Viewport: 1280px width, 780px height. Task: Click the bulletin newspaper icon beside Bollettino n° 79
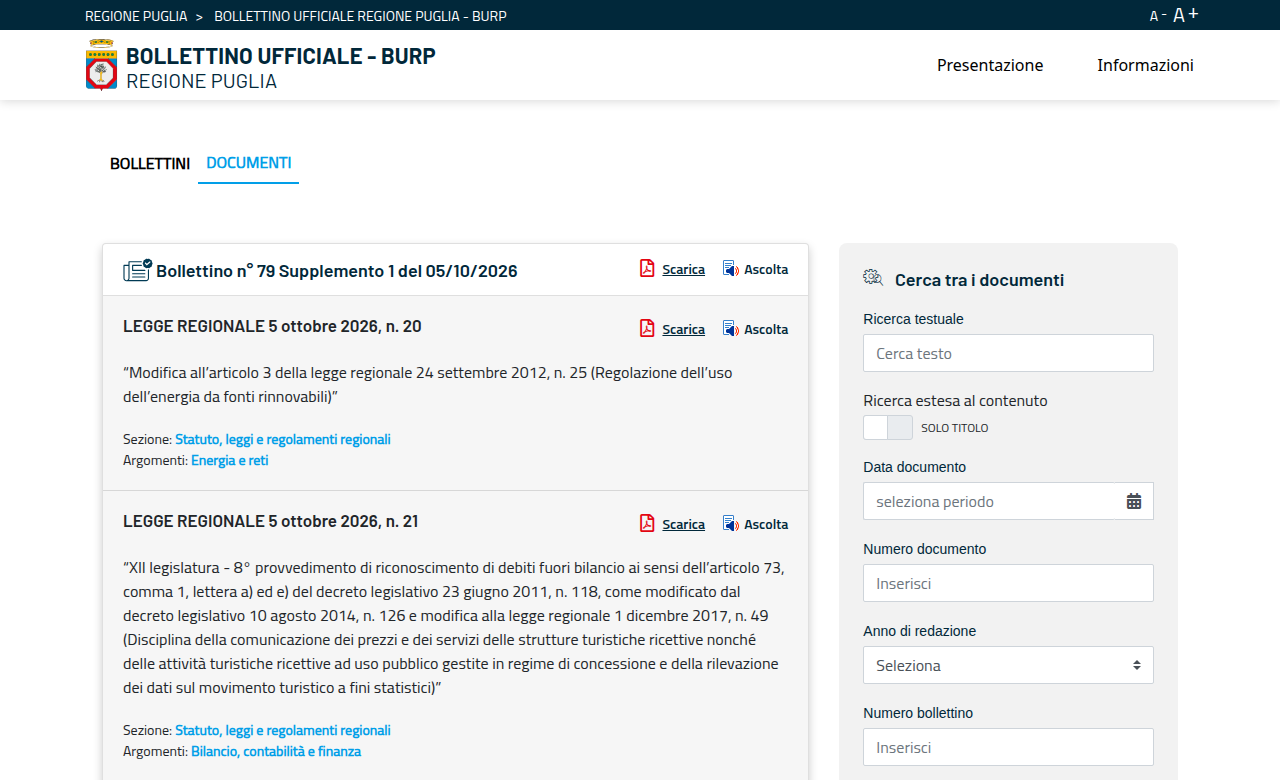tap(137, 270)
